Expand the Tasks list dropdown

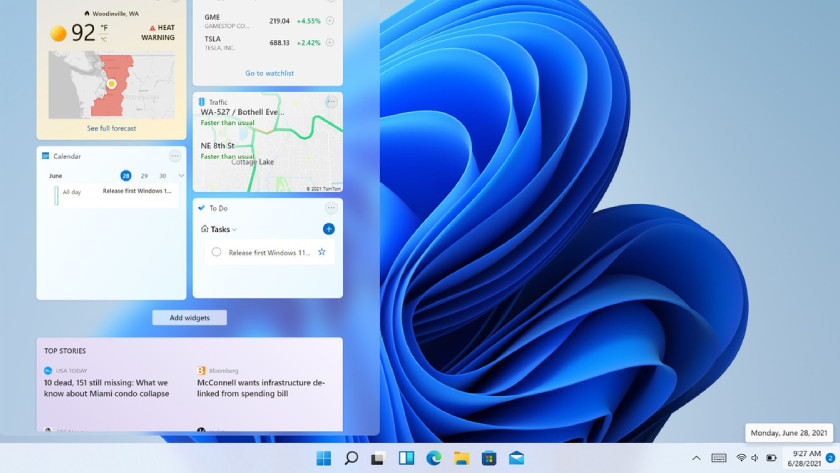pyautogui.click(x=234, y=229)
